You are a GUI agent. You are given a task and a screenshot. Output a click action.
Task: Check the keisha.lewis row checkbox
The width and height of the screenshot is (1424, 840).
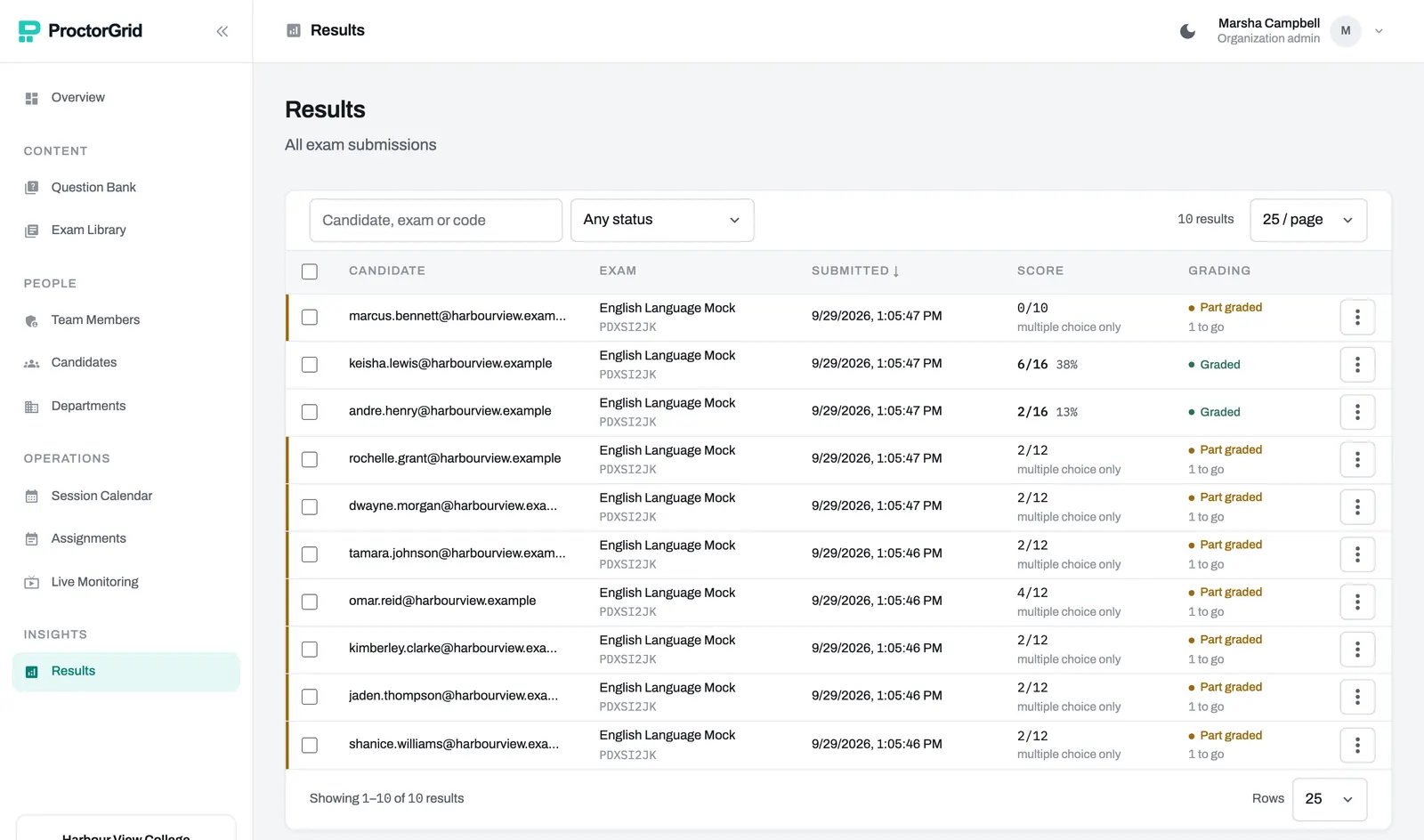pyautogui.click(x=310, y=365)
